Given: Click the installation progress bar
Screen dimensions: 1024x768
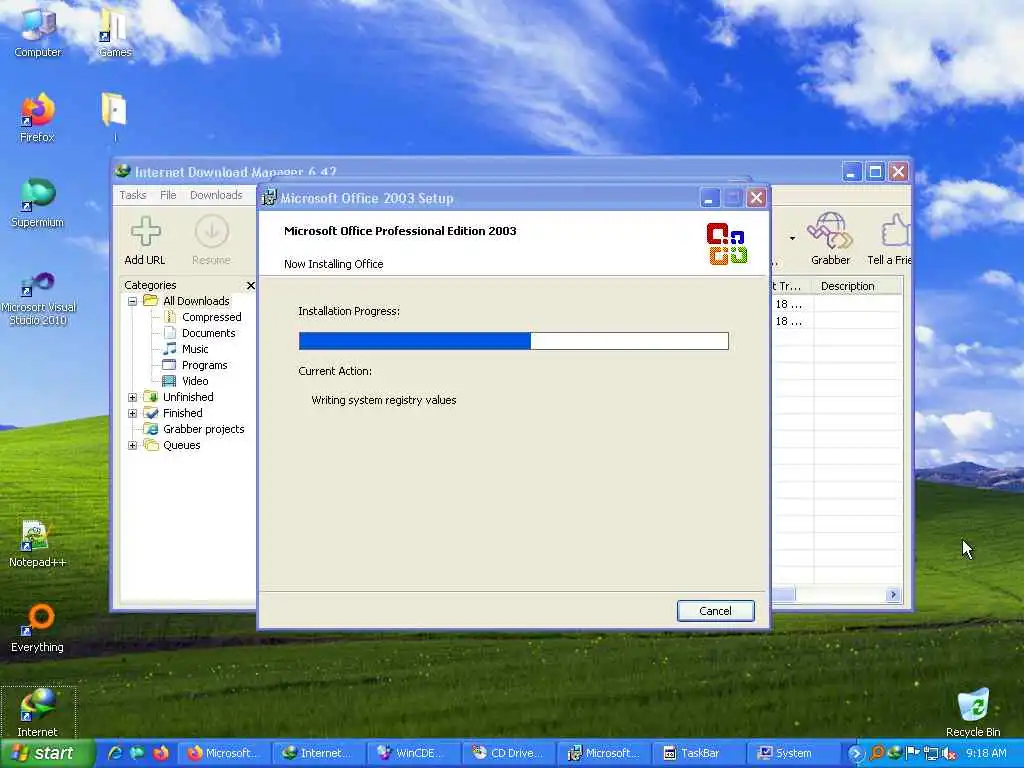Looking at the screenshot, I should coord(513,340).
